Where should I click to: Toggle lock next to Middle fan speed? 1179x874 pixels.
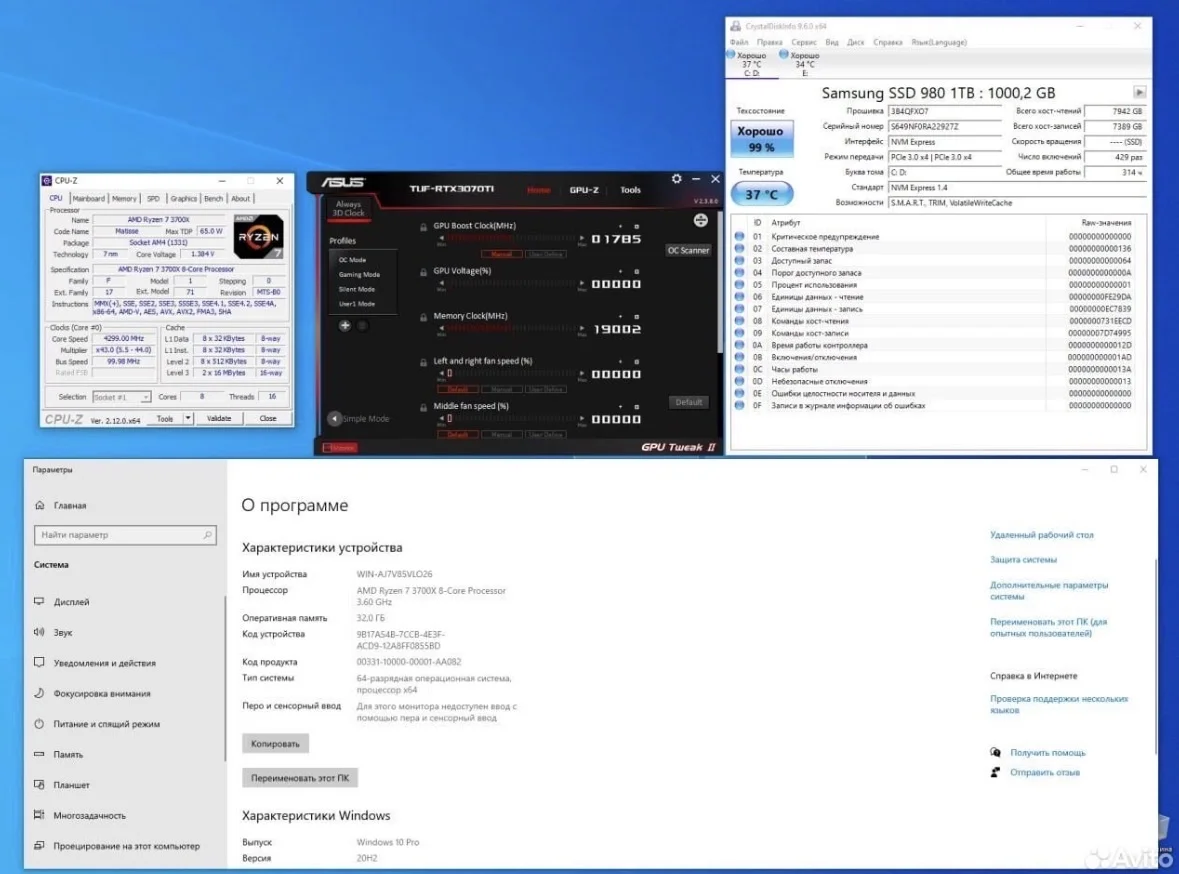tap(423, 408)
